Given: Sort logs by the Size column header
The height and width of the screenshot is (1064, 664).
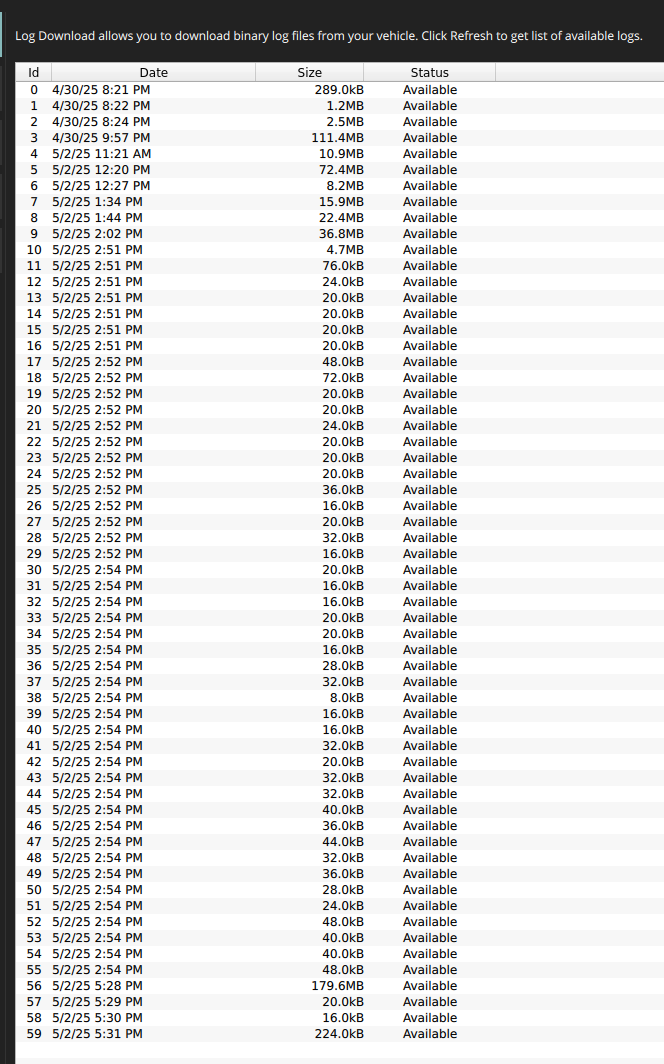Looking at the screenshot, I should pos(309,73).
